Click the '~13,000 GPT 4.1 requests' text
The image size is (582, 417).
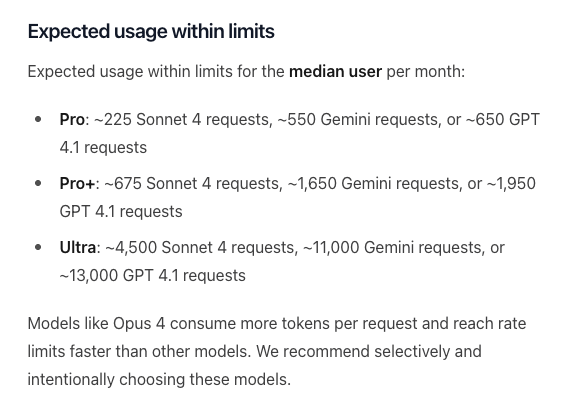[153, 276]
